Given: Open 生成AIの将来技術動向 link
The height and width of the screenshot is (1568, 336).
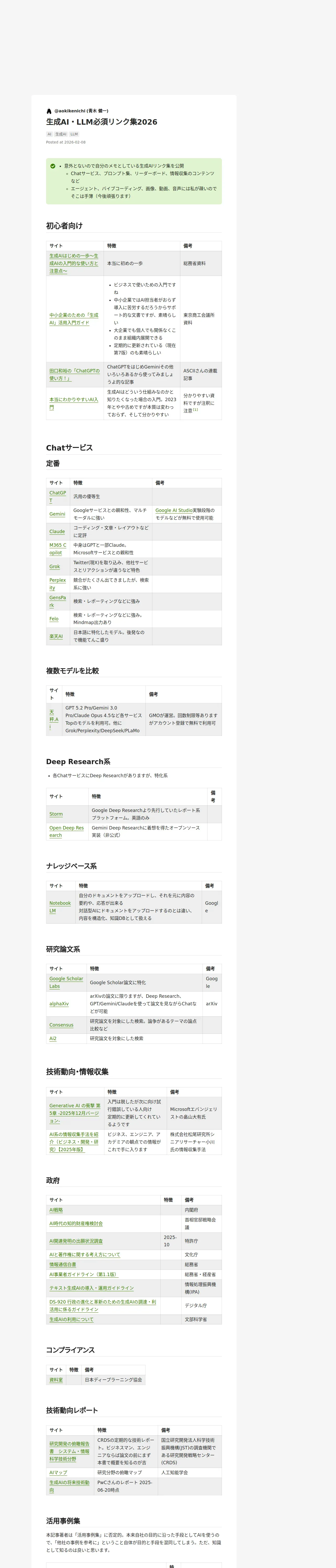Looking at the screenshot, I should 70,1486.
